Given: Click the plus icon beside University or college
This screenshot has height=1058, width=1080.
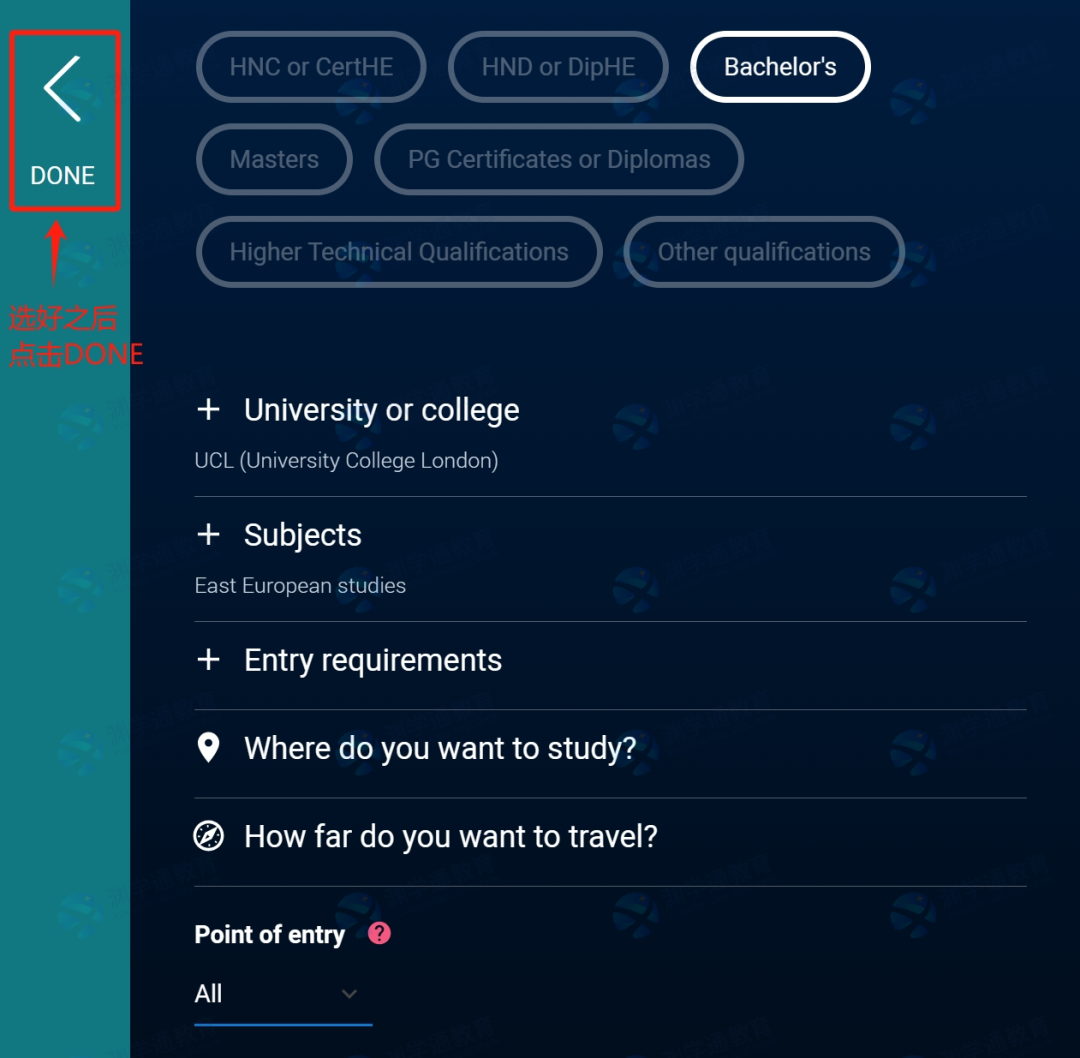Looking at the screenshot, I should click(x=208, y=409).
